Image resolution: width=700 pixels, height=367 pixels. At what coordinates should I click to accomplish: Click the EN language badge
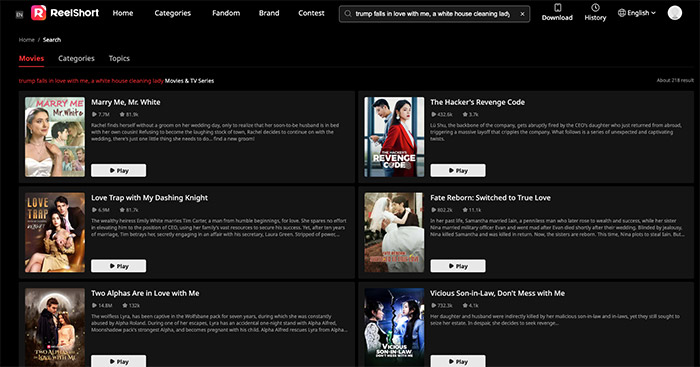19,15
